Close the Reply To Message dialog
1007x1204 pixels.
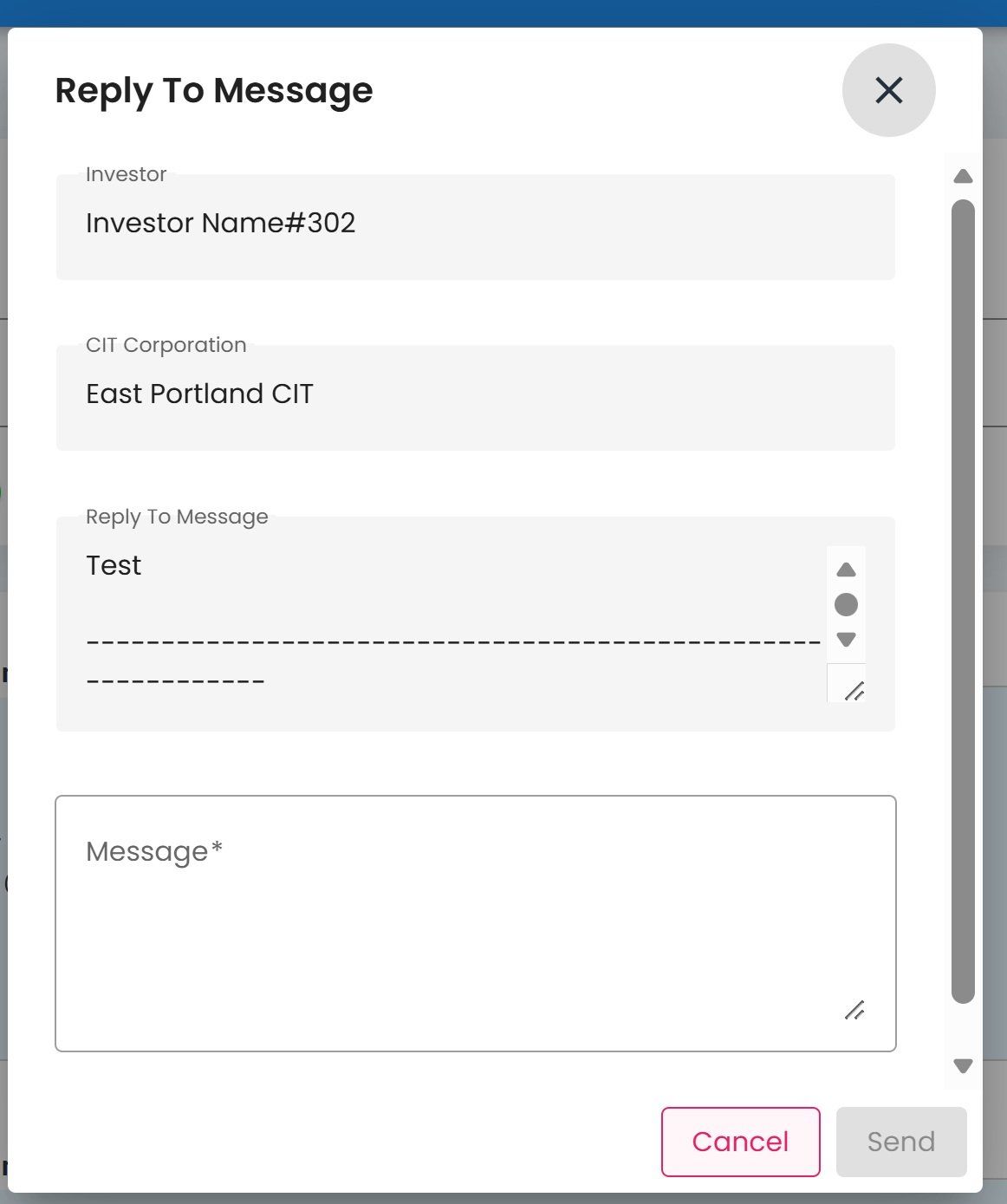point(888,90)
